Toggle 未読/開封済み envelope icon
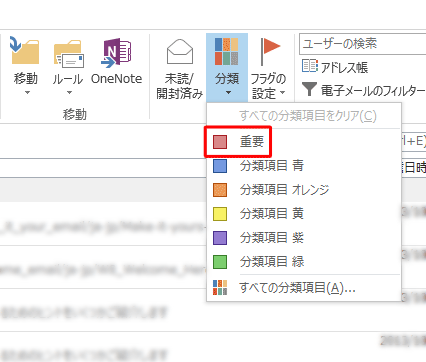This screenshot has height=362, width=426. point(180,52)
